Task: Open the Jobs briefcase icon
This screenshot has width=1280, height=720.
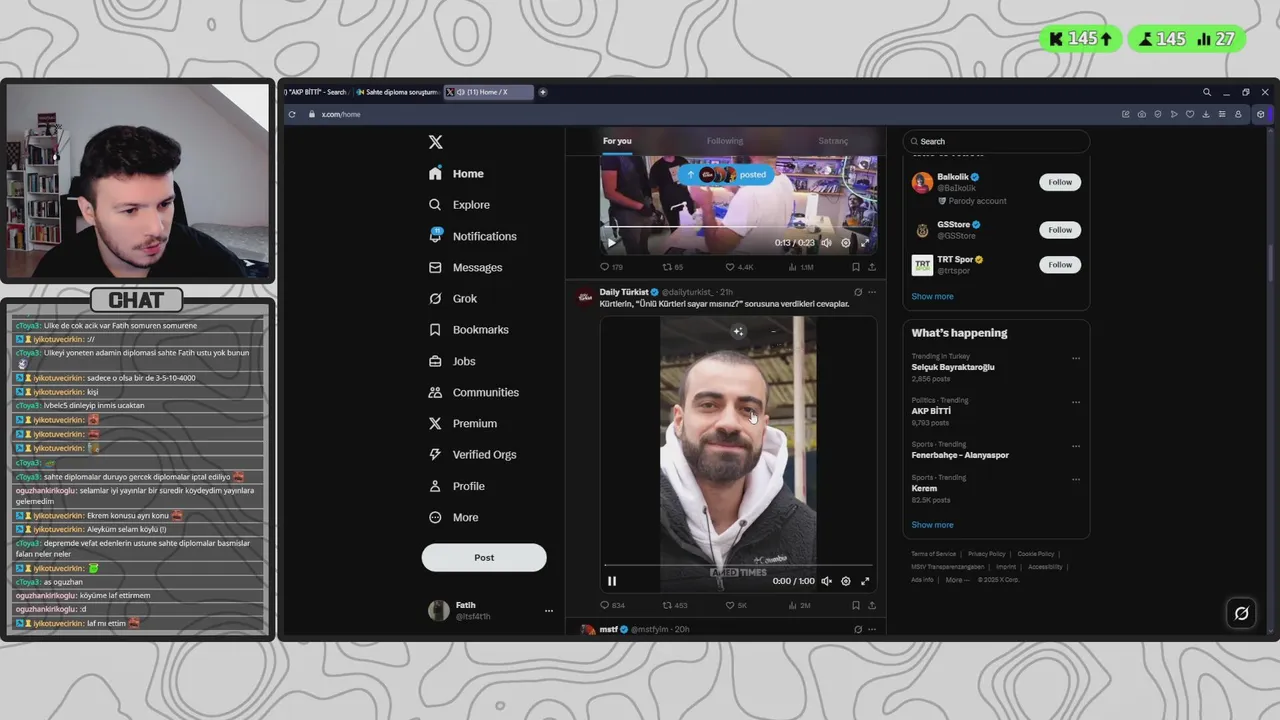Action: (435, 361)
